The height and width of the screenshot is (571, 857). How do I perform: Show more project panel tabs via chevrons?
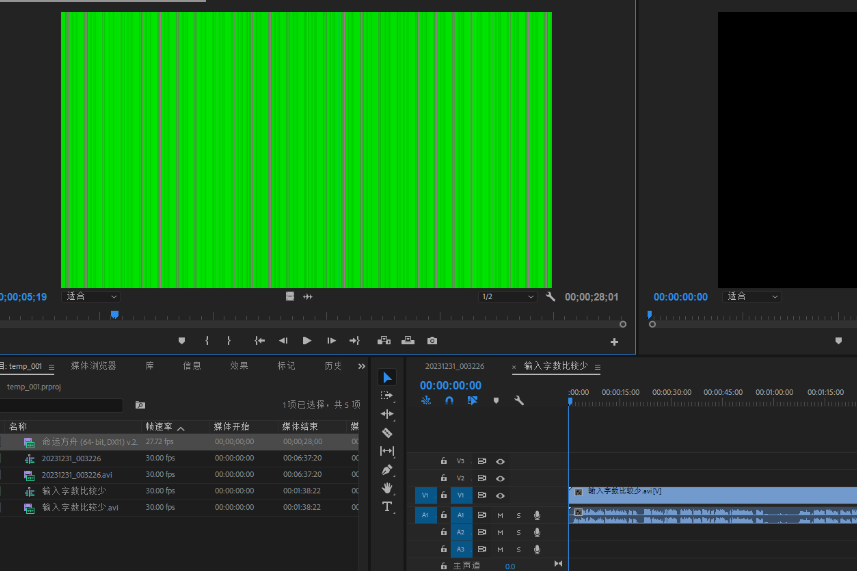(x=361, y=366)
